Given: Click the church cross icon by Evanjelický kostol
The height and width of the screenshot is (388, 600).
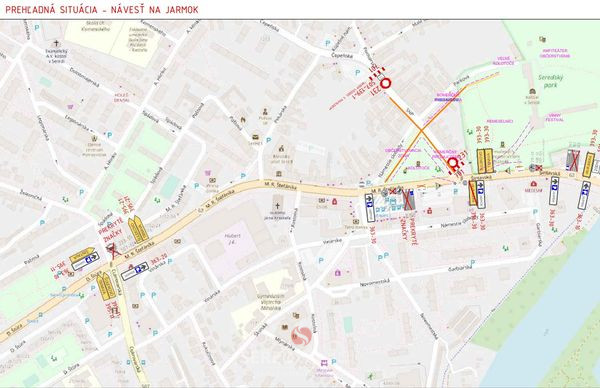Looking at the screenshot, I should pos(57,43).
